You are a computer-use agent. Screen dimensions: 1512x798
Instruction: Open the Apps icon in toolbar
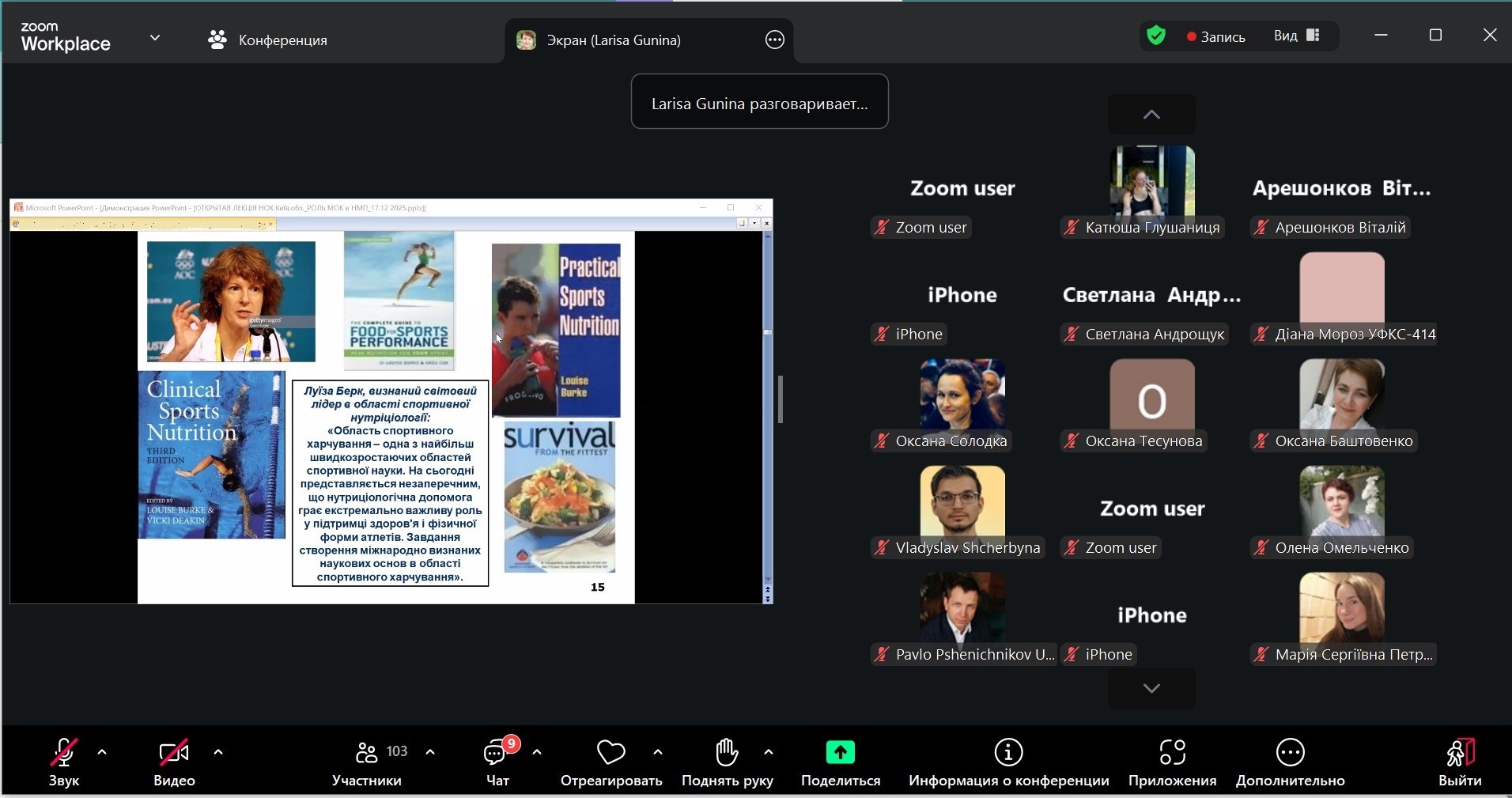[1172, 753]
